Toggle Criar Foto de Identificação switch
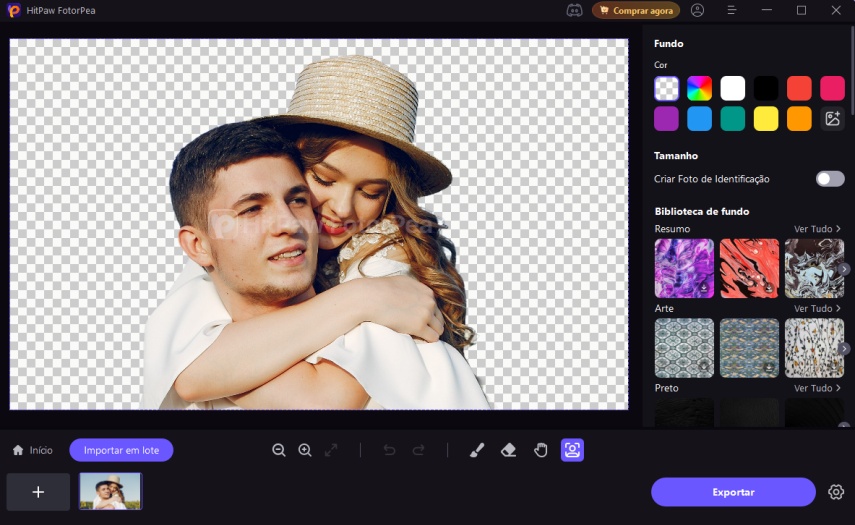This screenshot has height=525, width=855. click(x=830, y=179)
